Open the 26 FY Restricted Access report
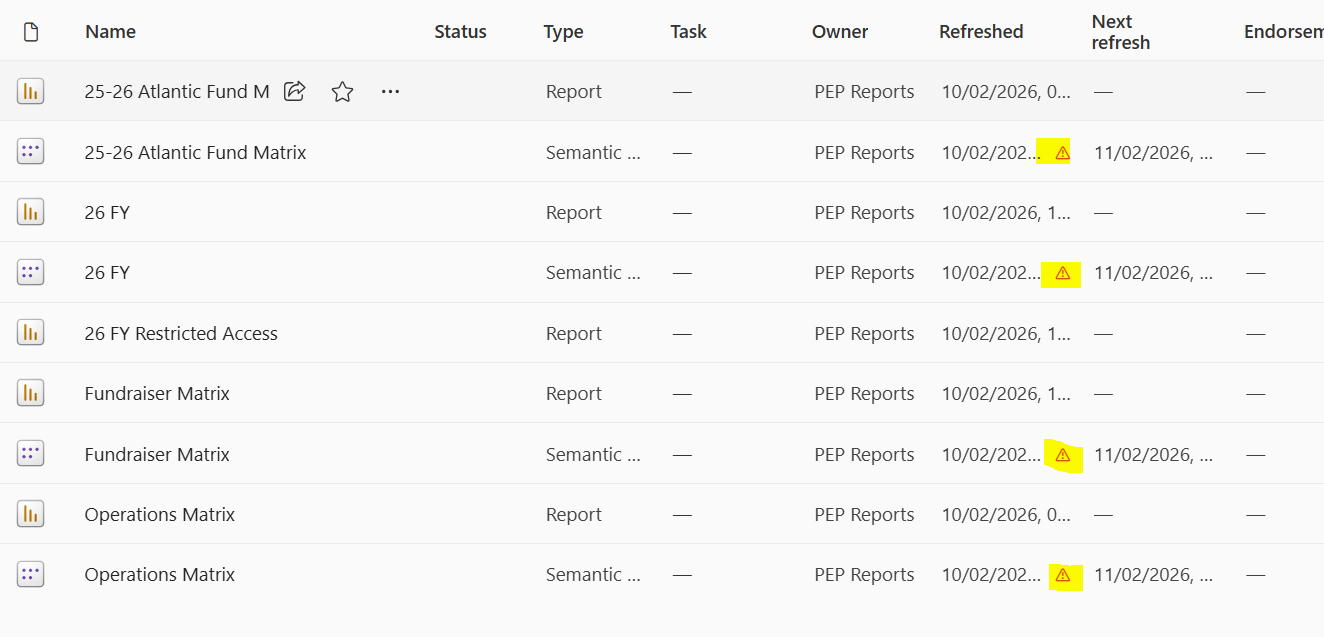 [181, 334]
